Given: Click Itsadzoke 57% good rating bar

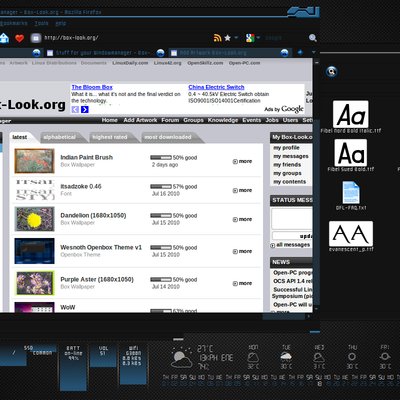Looking at the screenshot, I should pyautogui.click(x=161, y=187).
